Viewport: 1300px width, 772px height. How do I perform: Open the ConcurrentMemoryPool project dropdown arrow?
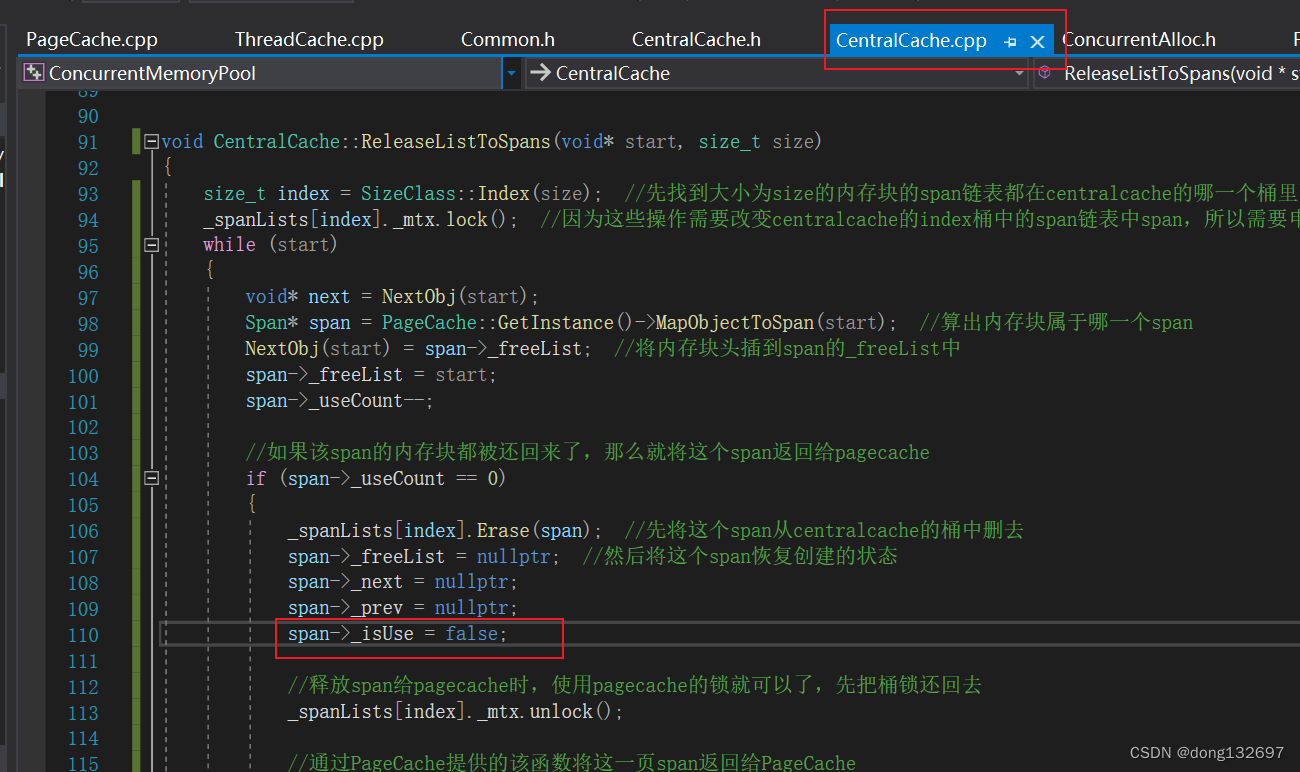coord(512,73)
